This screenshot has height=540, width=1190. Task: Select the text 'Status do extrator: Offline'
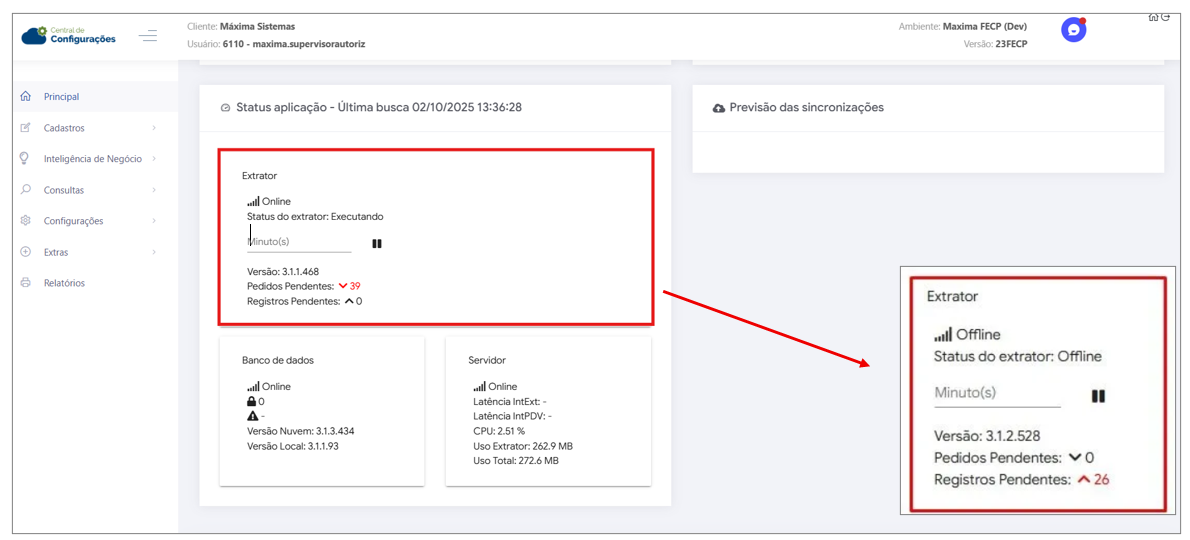[x=1018, y=356]
